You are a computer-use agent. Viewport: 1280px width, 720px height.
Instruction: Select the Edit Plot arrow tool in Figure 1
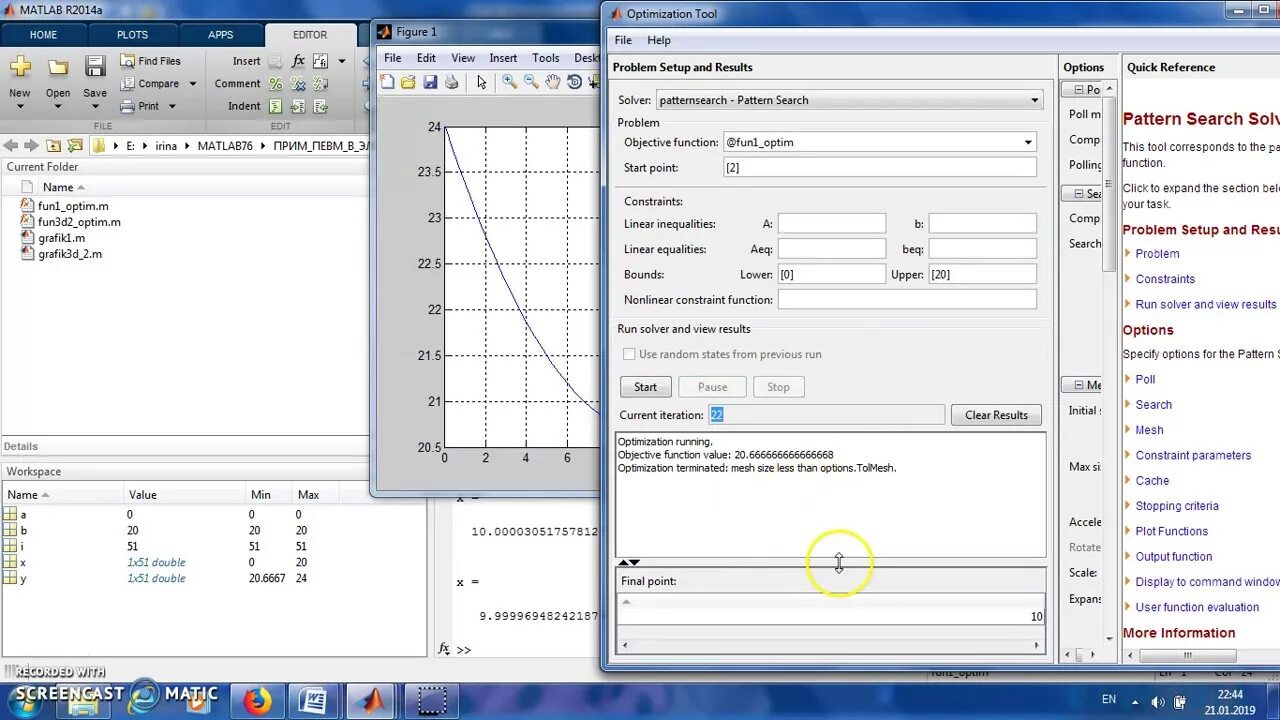click(481, 82)
